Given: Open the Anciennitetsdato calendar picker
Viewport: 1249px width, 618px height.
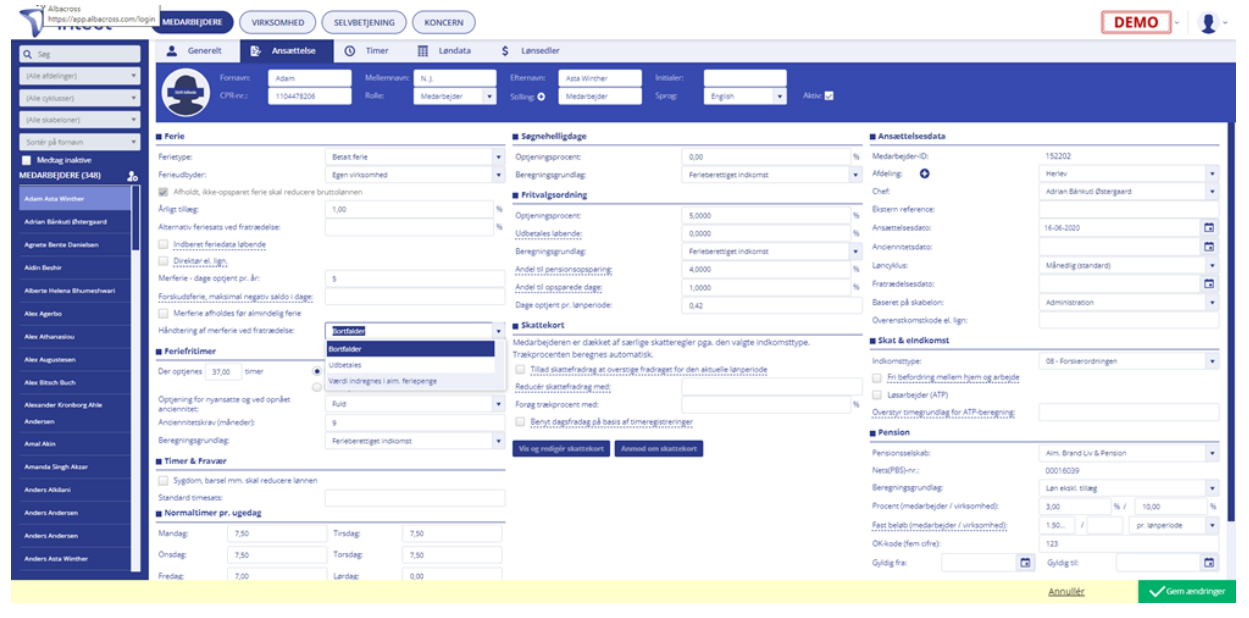Looking at the screenshot, I should point(1208,247).
